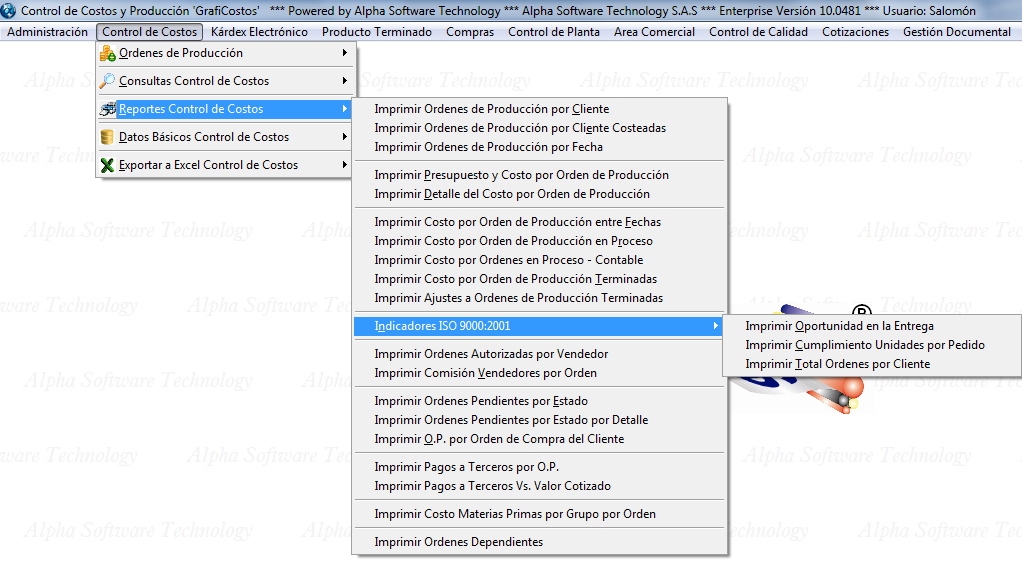Image resolution: width=1022 pixels, height=561 pixels.
Task: Open the Kárdex Electrónico menu
Action: click(x=259, y=32)
